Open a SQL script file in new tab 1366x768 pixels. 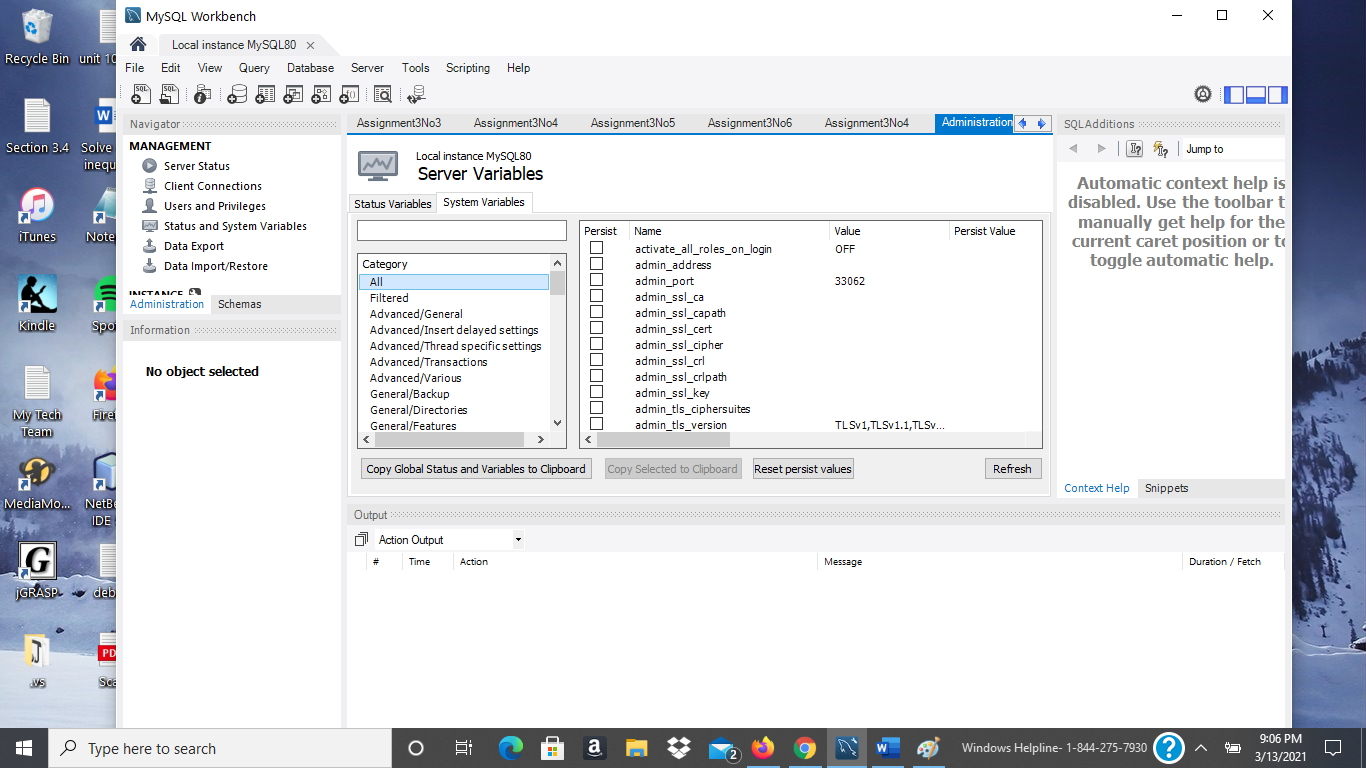[169, 94]
